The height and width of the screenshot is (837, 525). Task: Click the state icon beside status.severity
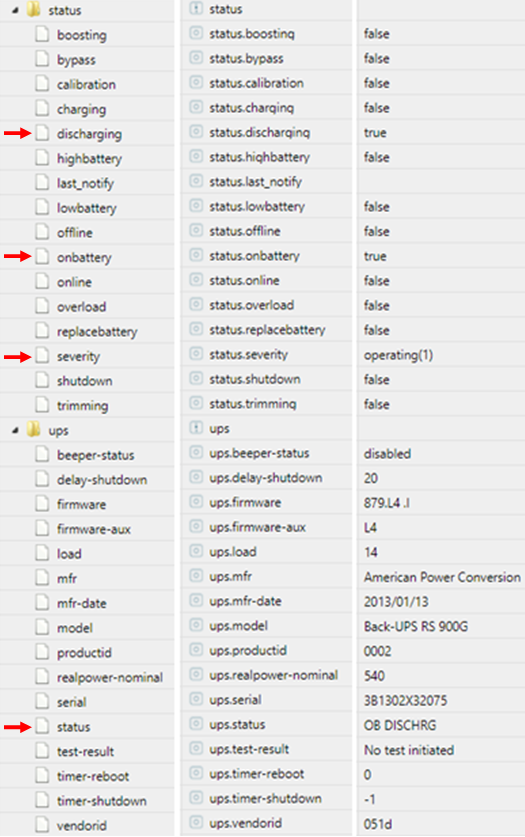[x=196, y=354]
